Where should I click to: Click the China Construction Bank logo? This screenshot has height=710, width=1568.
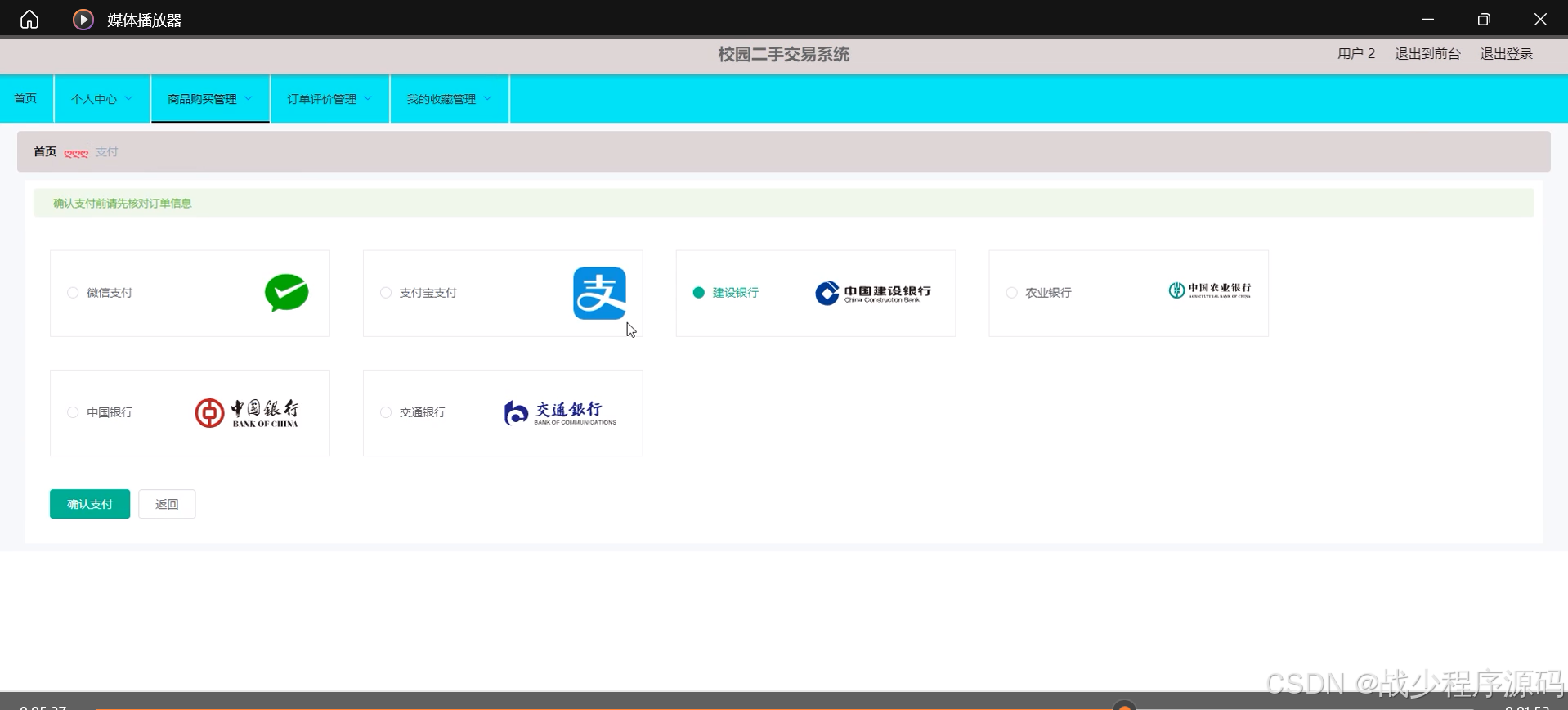click(x=873, y=293)
